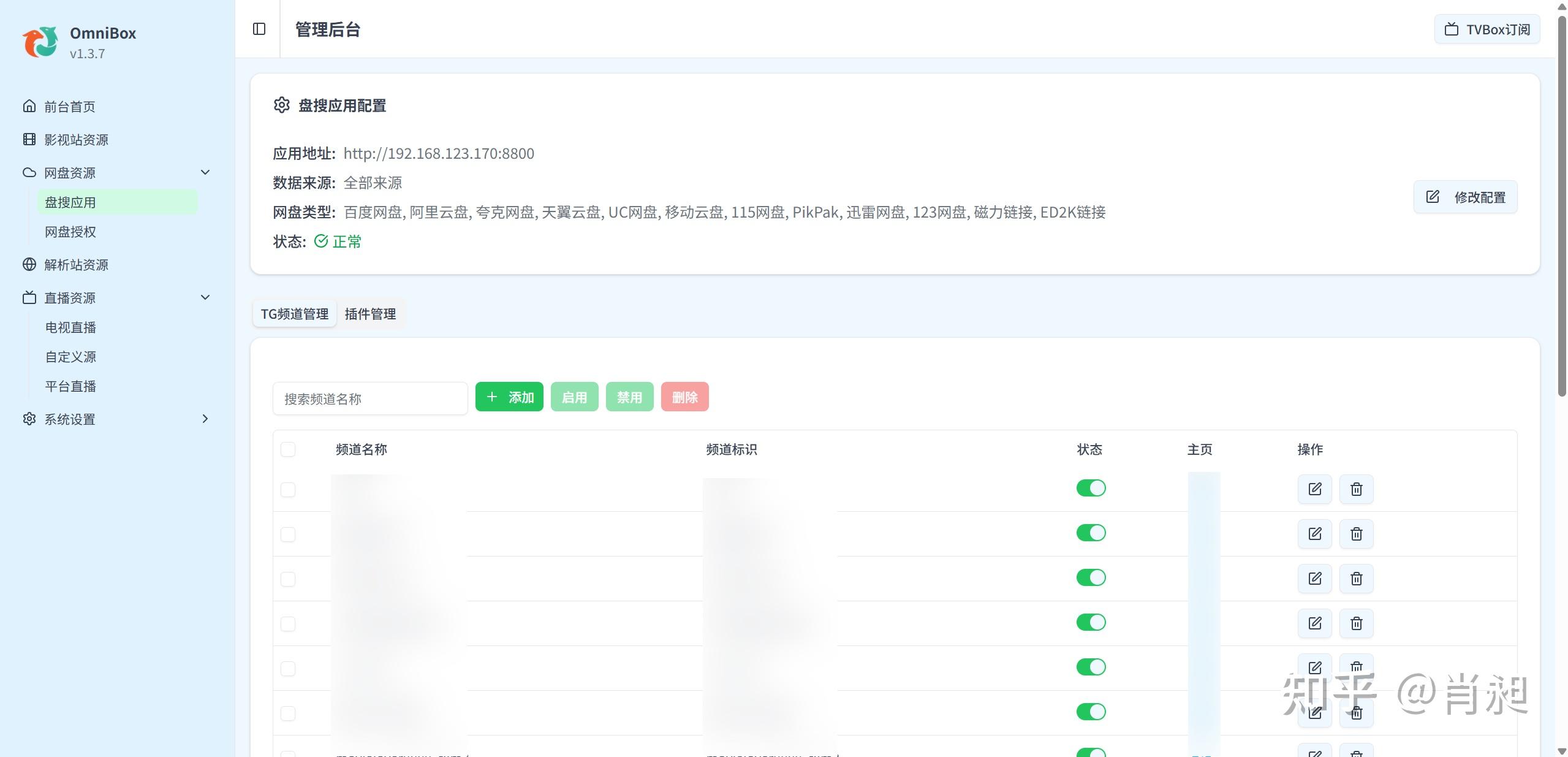Screen dimensions: 1568x757
Task: Collapse the sidebar with the panel toggle icon
Action: pos(258,28)
